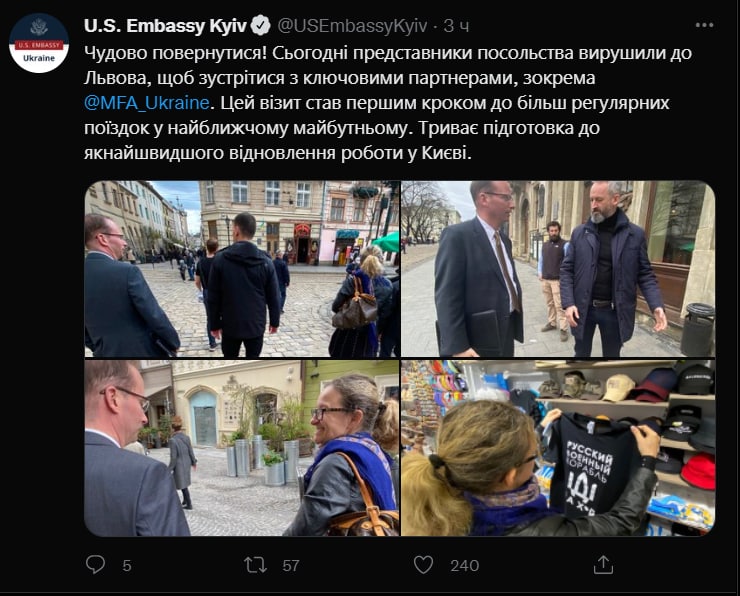Click the reply count 5
The height and width of the screenshot is (596, 740).
(127, 565)
